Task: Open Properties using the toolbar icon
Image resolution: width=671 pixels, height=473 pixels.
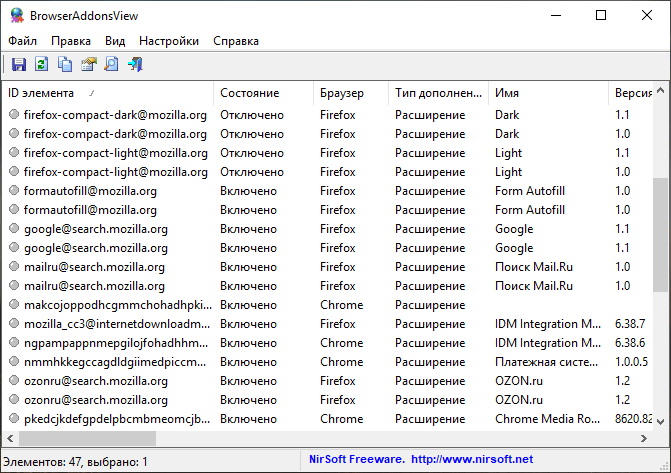Action: pos(89,64)
